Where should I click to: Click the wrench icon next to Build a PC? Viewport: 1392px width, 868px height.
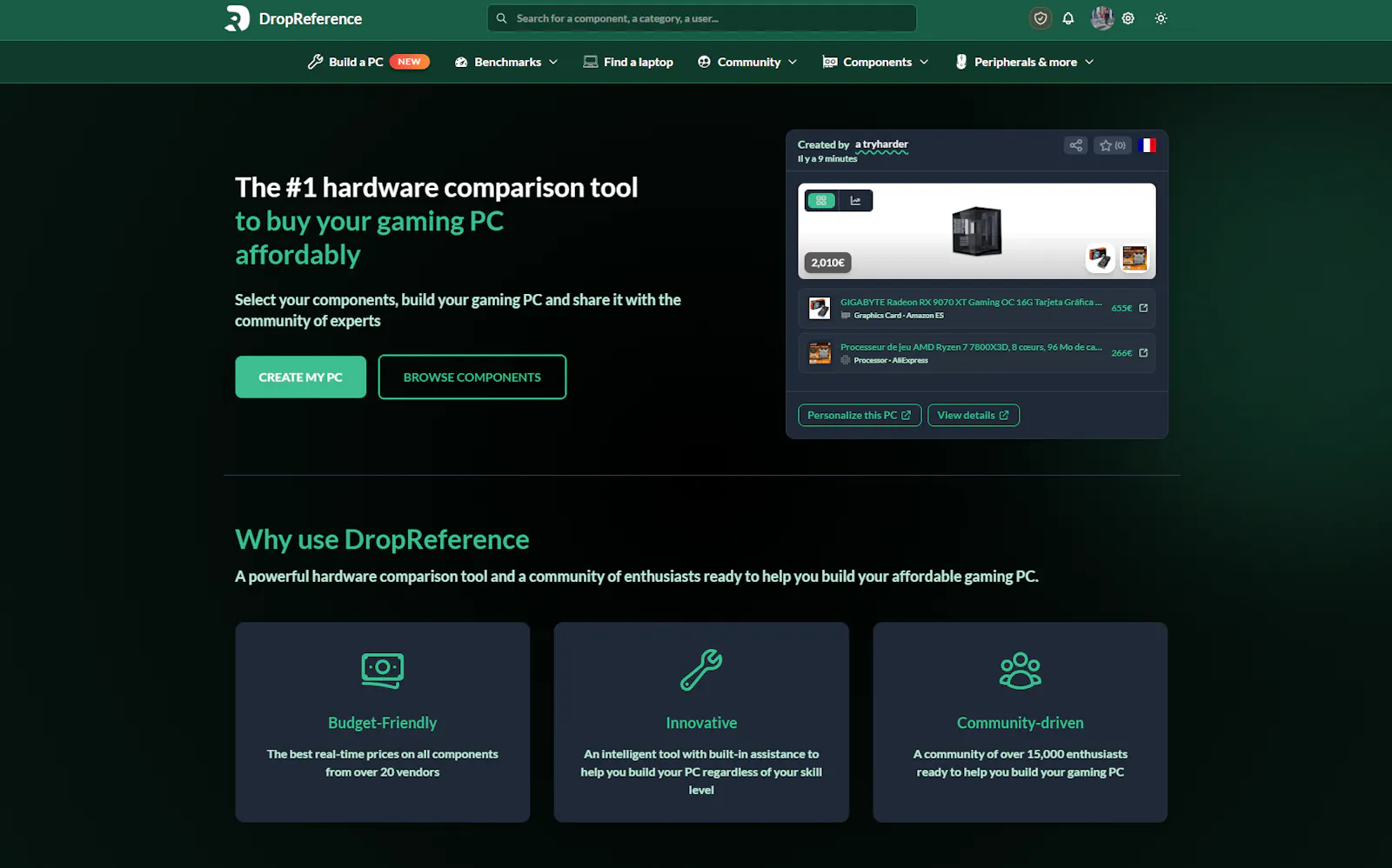point(315,62)
